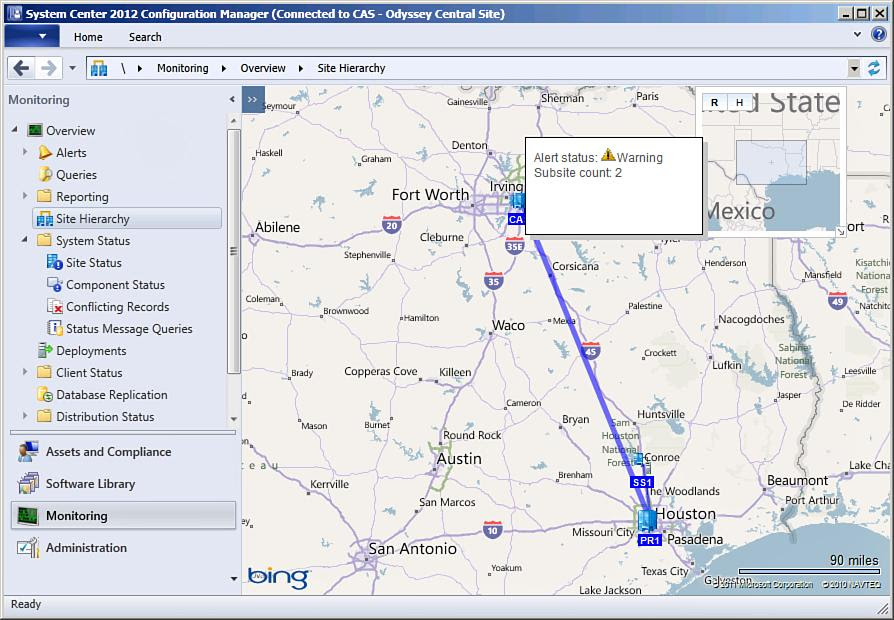Refresh the Site Hierarchy view
Image resolution: width=894 pixels, height=620 pixels.
[874, 68]
